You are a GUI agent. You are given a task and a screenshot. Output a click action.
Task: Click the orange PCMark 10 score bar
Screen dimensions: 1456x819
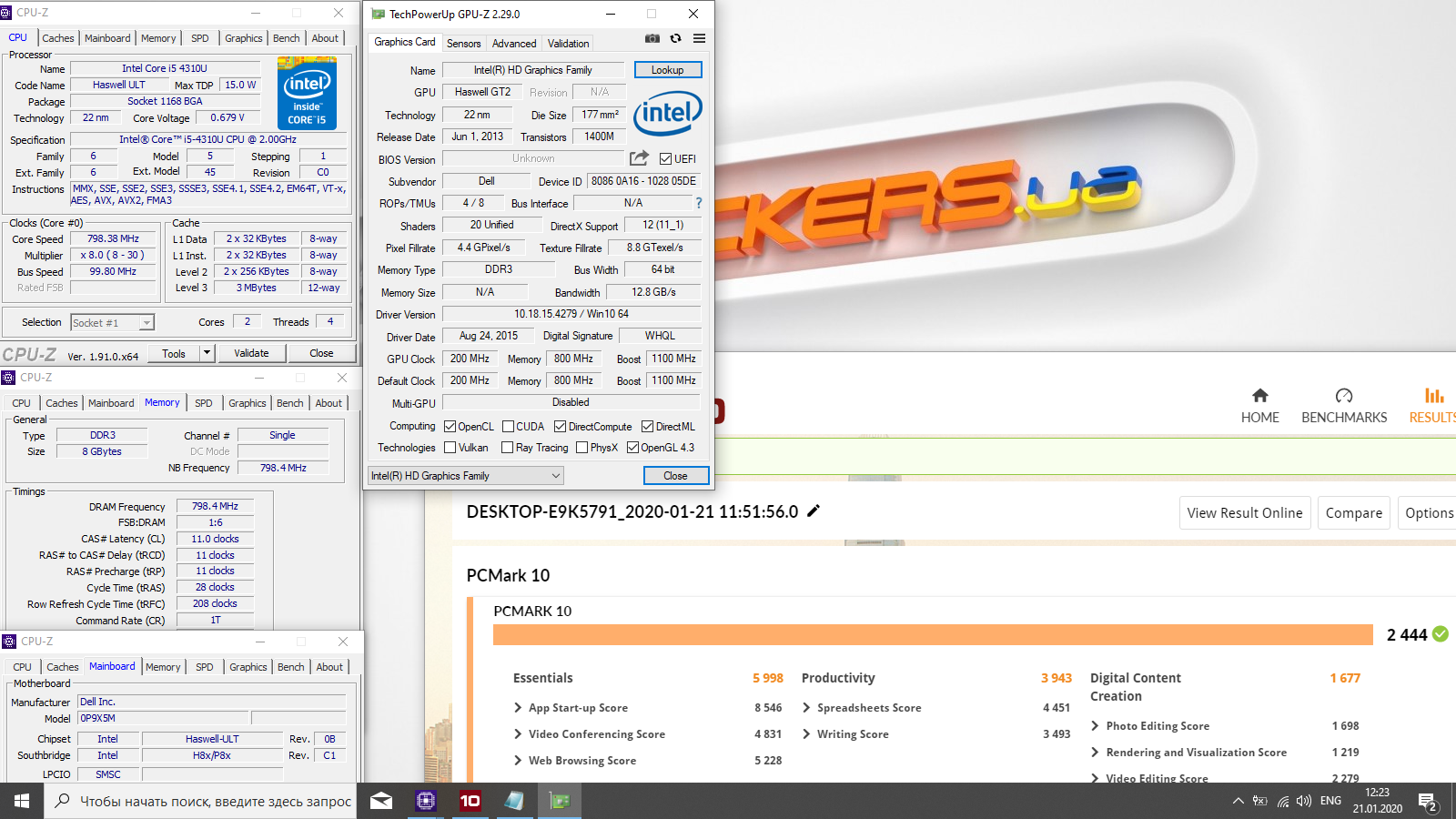pos(933,634)
